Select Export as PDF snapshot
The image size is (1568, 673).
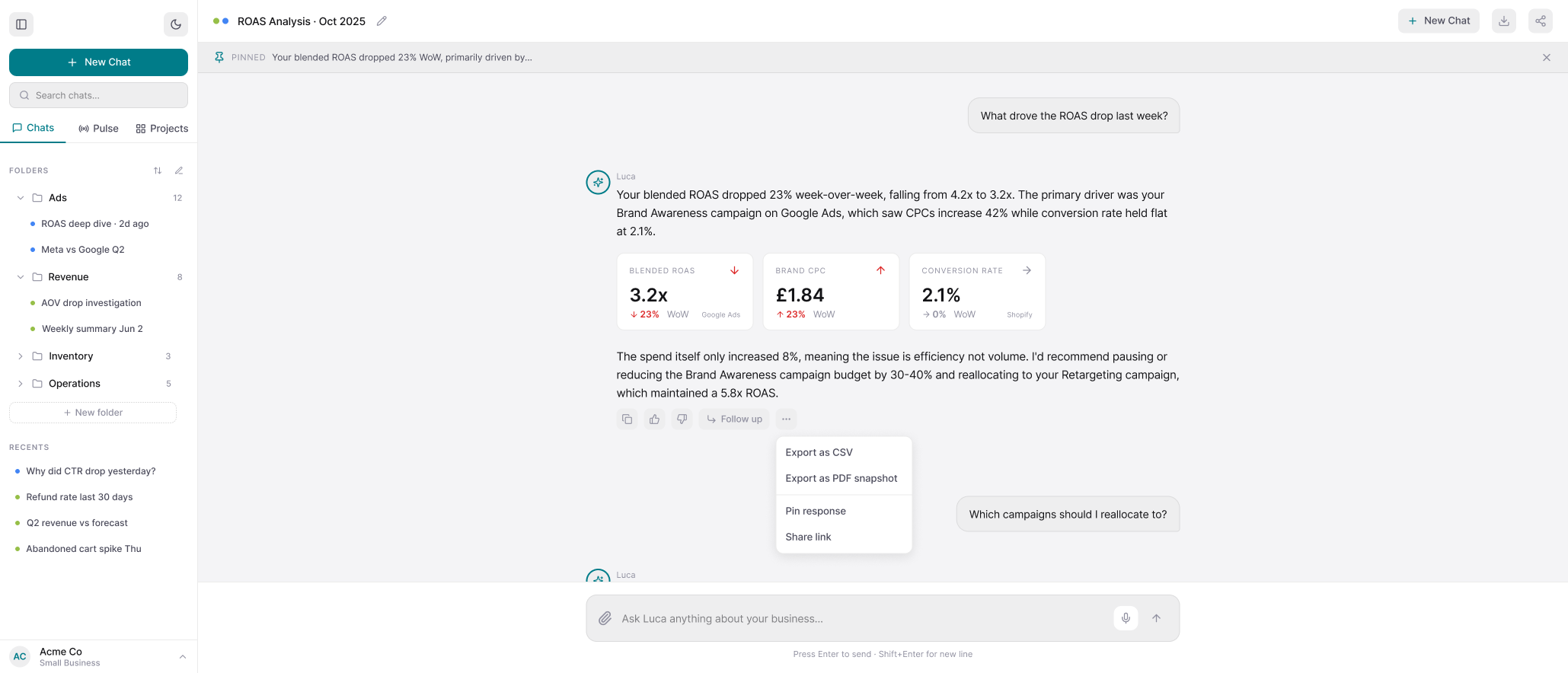point(844,478)
